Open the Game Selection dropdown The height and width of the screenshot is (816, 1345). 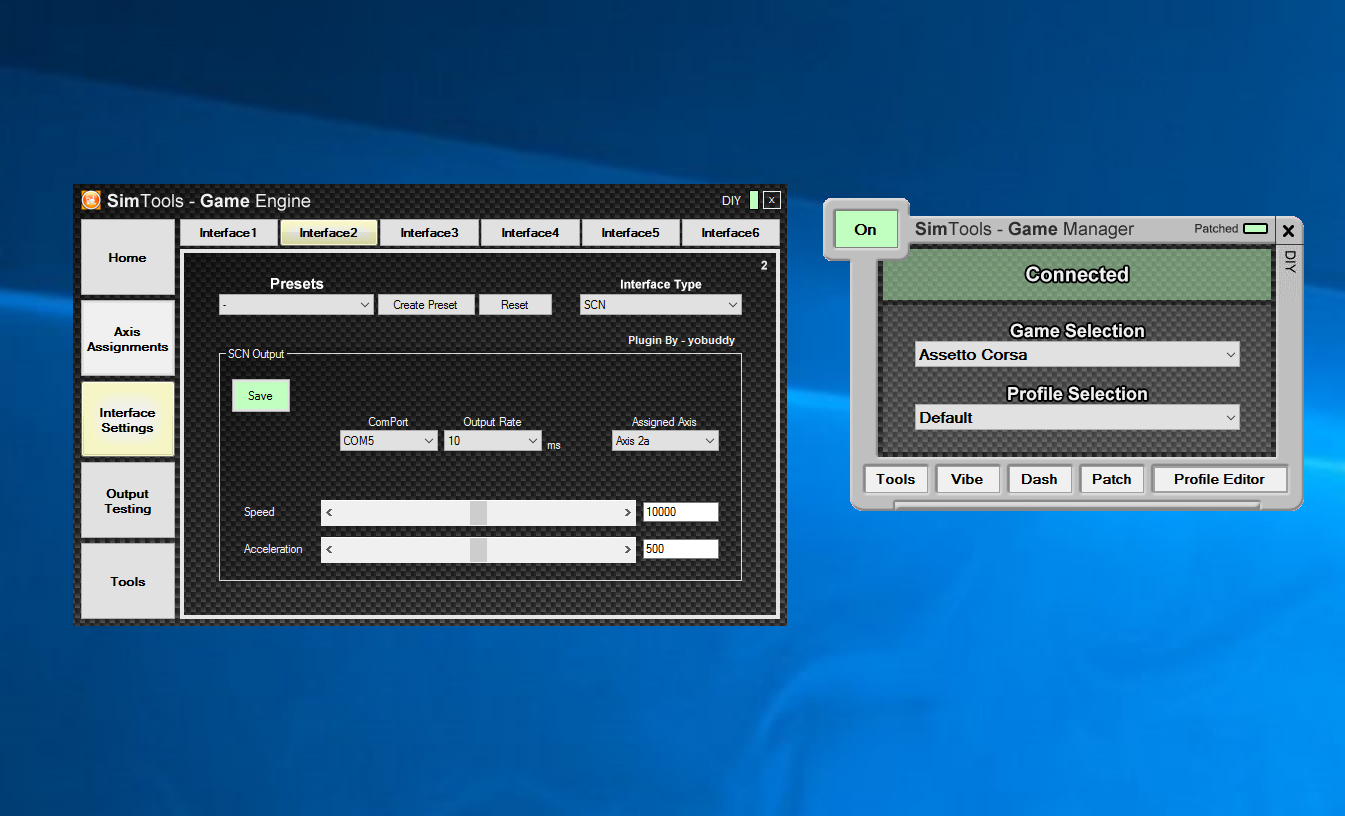1077,355
